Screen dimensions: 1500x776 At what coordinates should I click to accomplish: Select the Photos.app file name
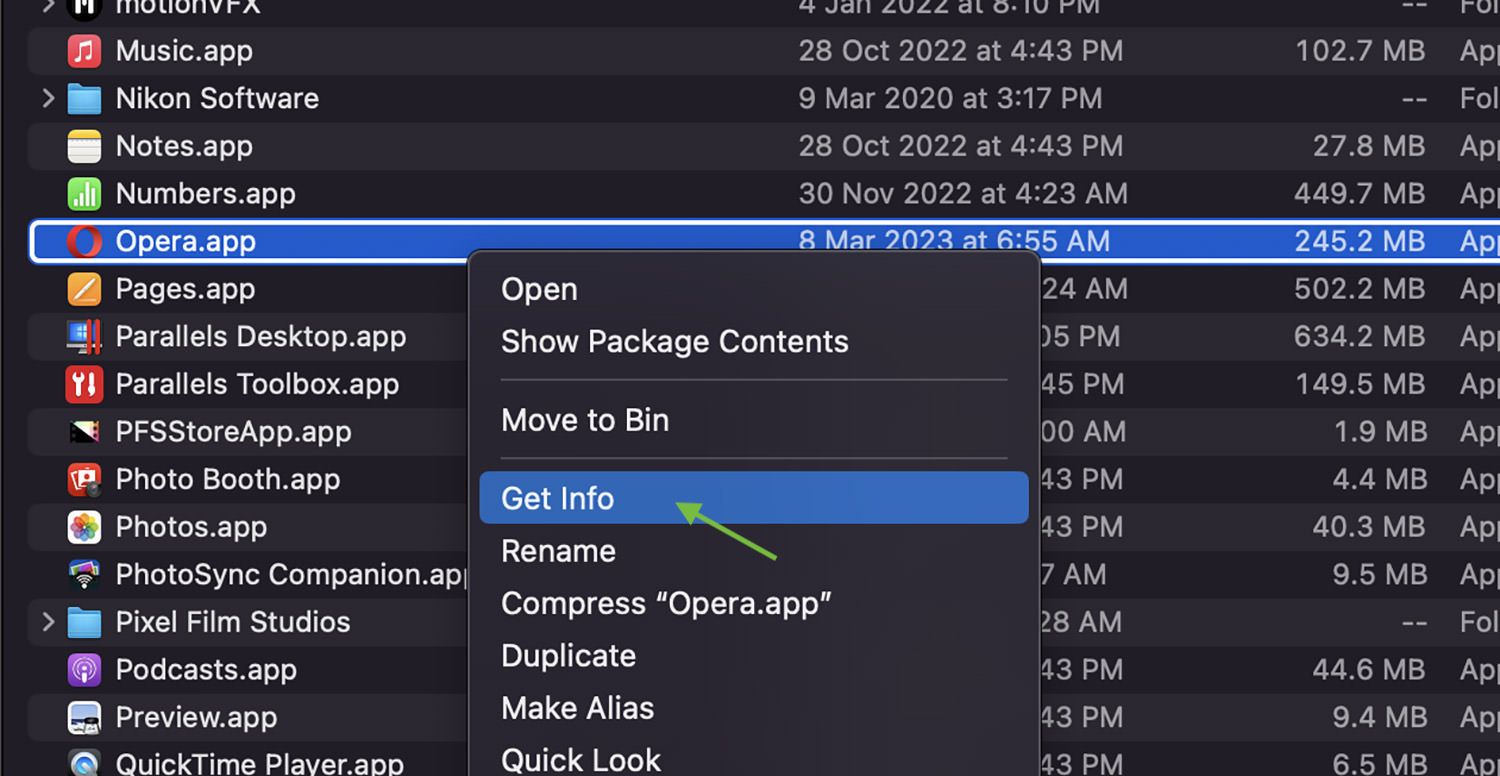[x=191, y=527]
